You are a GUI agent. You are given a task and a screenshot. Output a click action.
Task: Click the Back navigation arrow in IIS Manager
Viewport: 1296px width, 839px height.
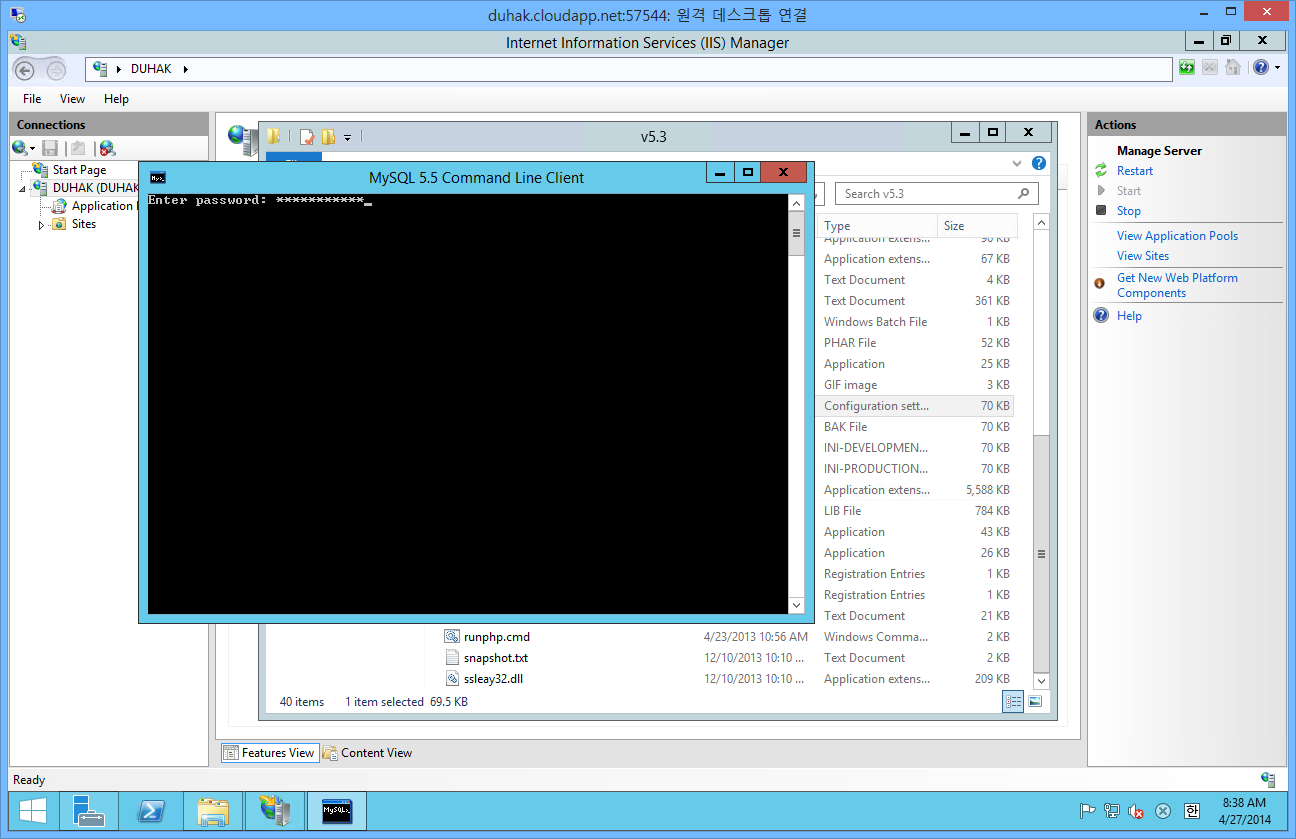(25, 69)
